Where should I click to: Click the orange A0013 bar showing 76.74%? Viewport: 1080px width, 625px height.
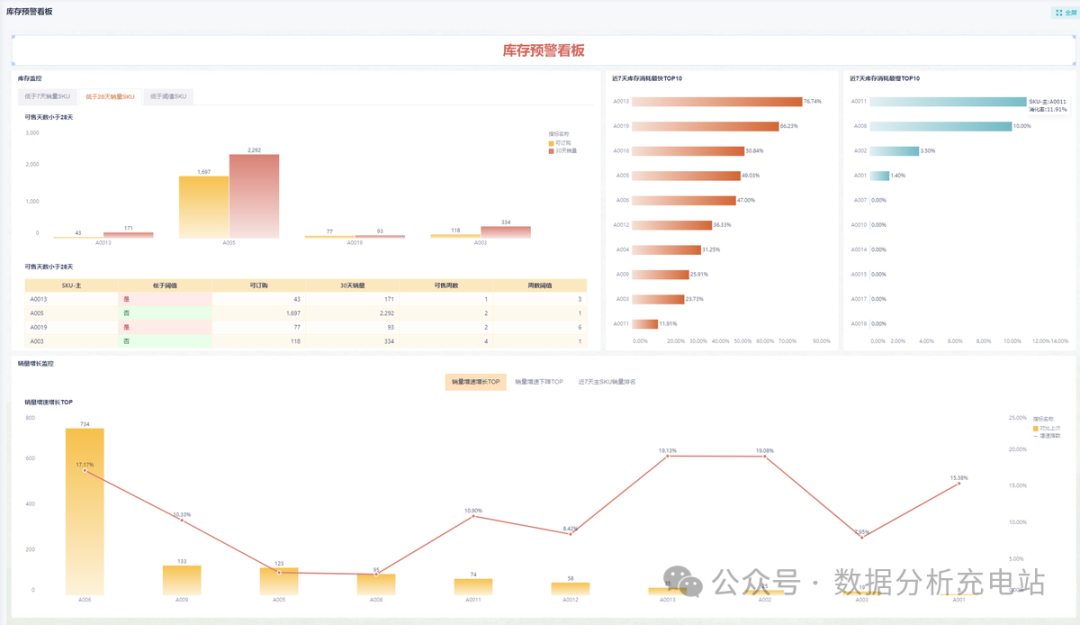717,101
